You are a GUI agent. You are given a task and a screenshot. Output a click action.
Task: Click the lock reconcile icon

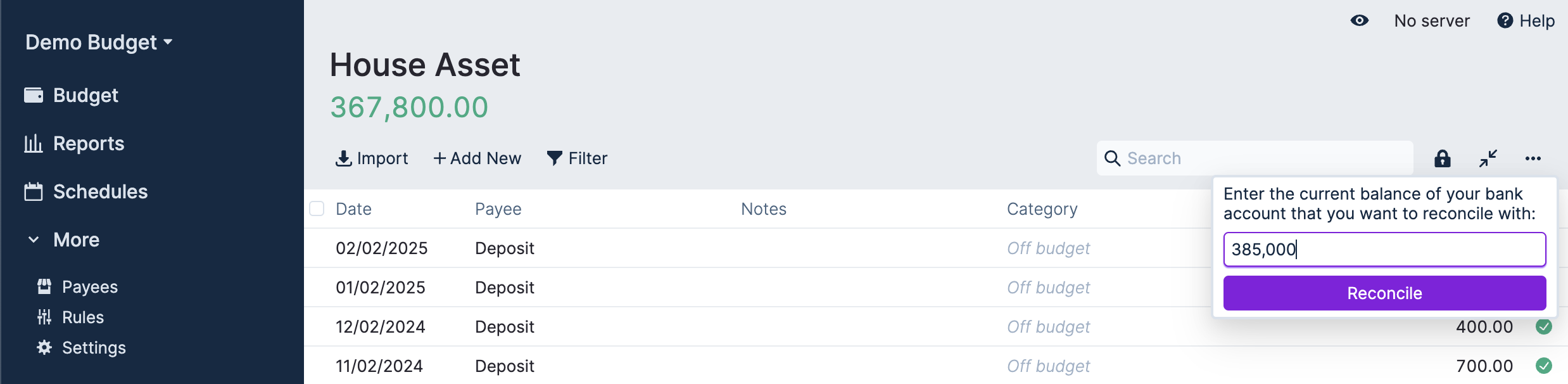pyautogui.click(x=1443, y=158)
